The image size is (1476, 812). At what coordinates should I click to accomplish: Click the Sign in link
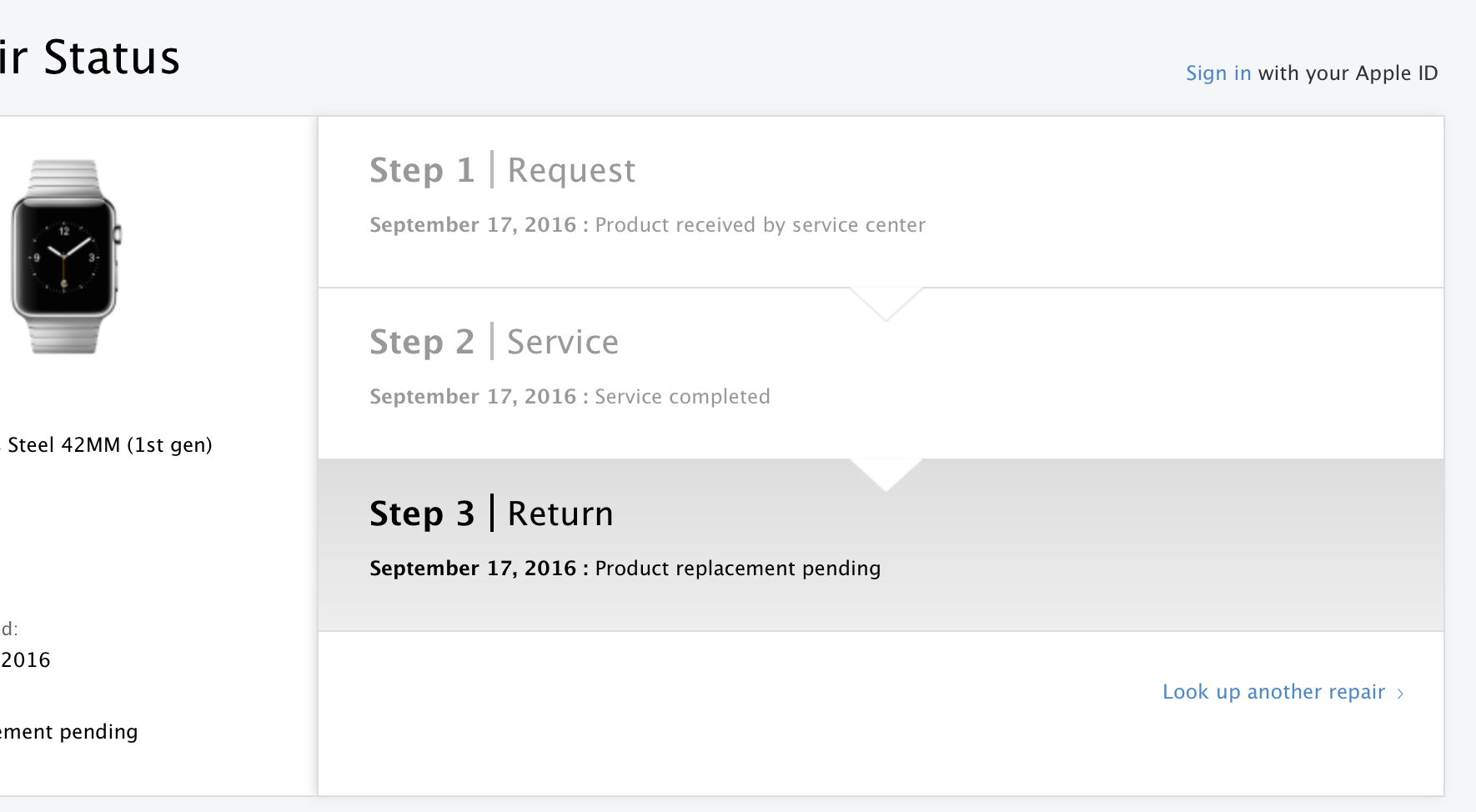(x=1217, y=73)
